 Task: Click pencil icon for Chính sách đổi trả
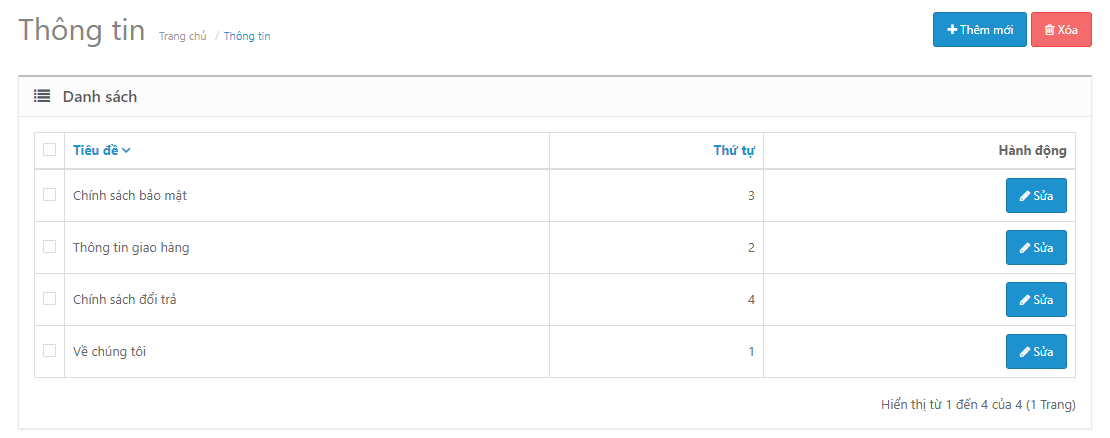[1024, 300]
